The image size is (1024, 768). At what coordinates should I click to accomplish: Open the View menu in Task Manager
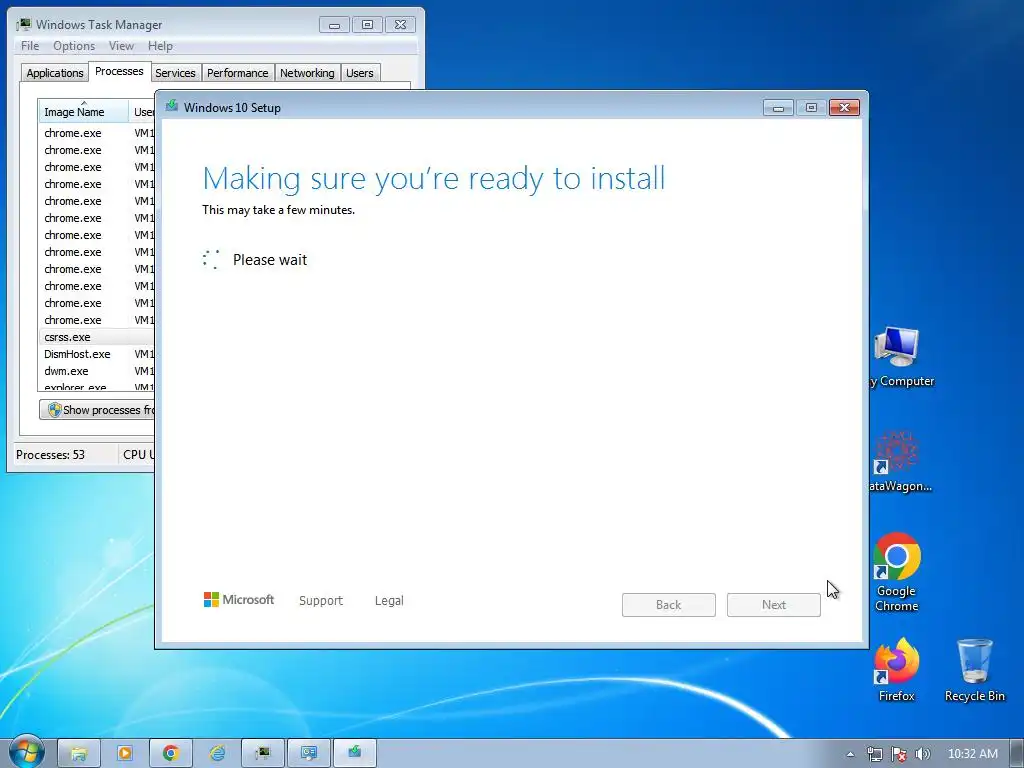click(x=121, y=46)
